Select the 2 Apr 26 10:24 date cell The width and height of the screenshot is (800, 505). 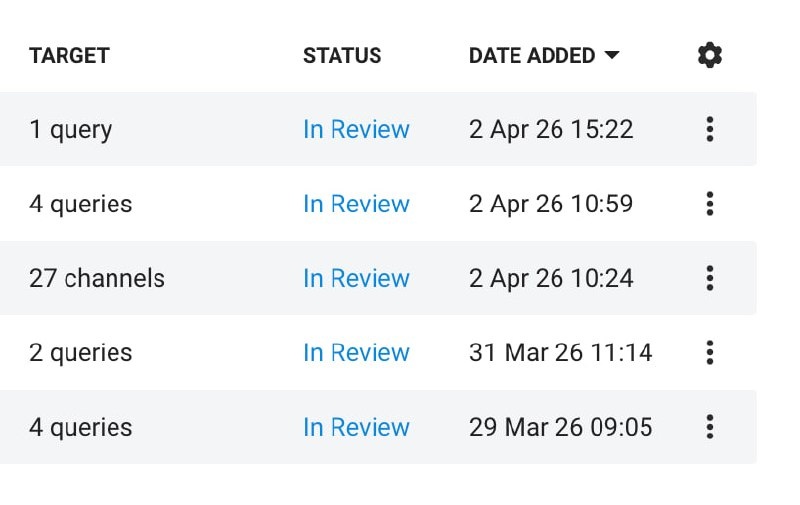click(551, 278)
